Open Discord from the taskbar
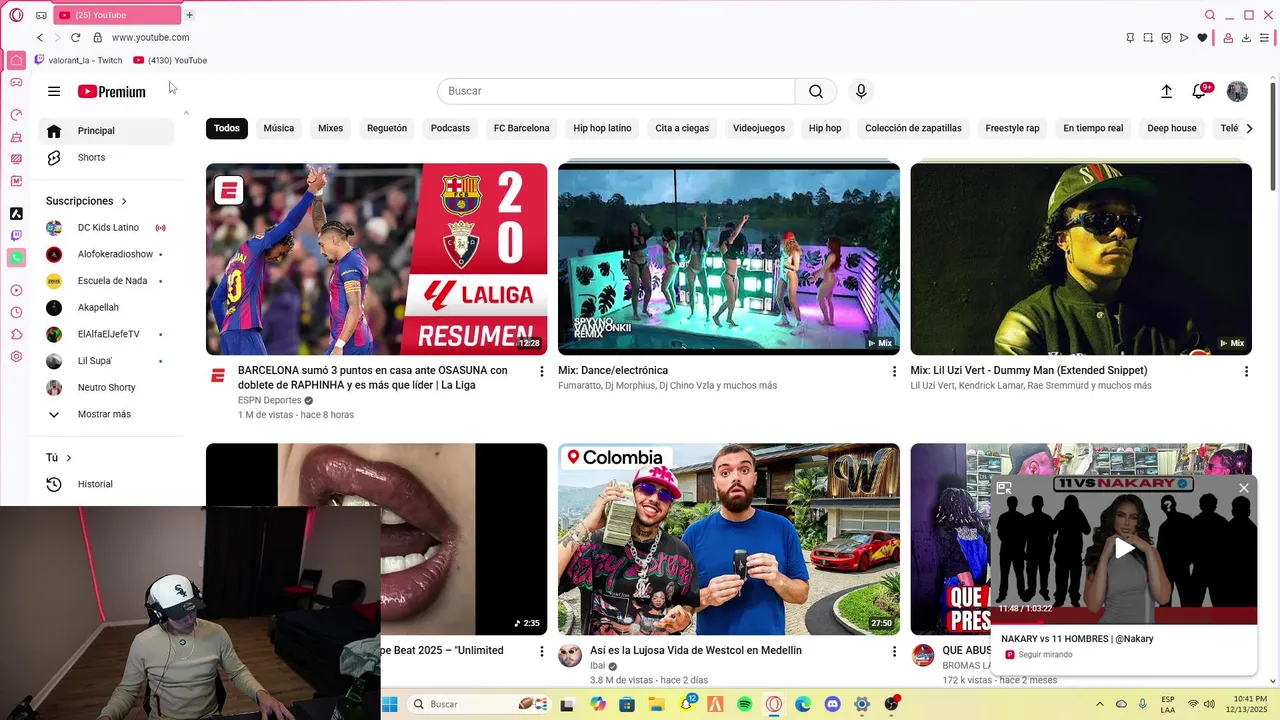Screen dimensions: 1280x720 [x=832, y=704]
